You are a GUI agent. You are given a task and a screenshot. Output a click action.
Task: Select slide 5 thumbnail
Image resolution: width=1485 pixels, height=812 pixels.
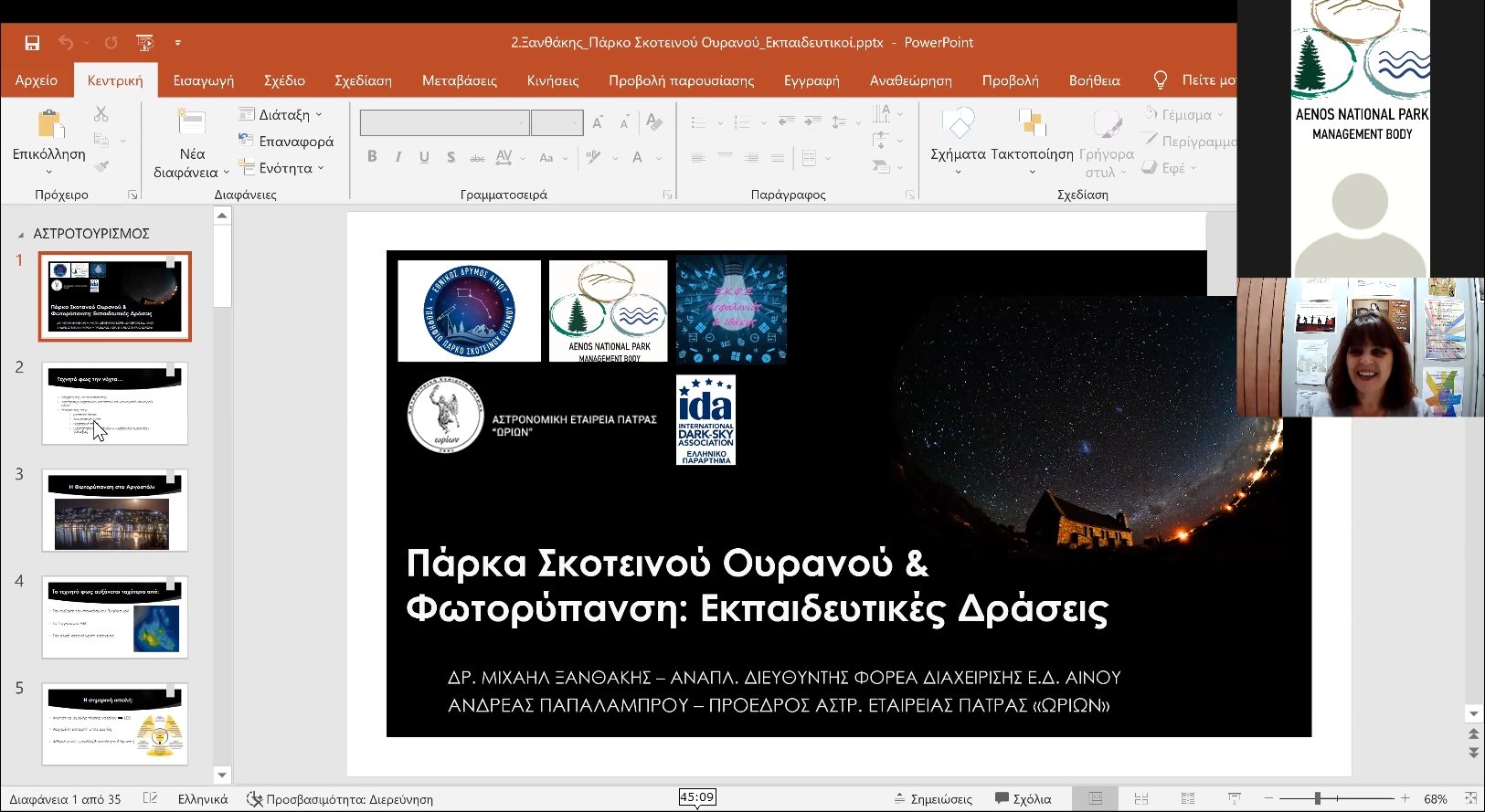(x=115, y=724)
